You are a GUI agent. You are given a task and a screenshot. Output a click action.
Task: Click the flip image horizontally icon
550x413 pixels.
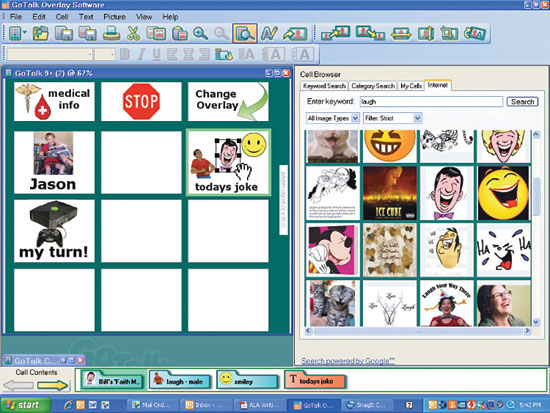coord(401,34)
